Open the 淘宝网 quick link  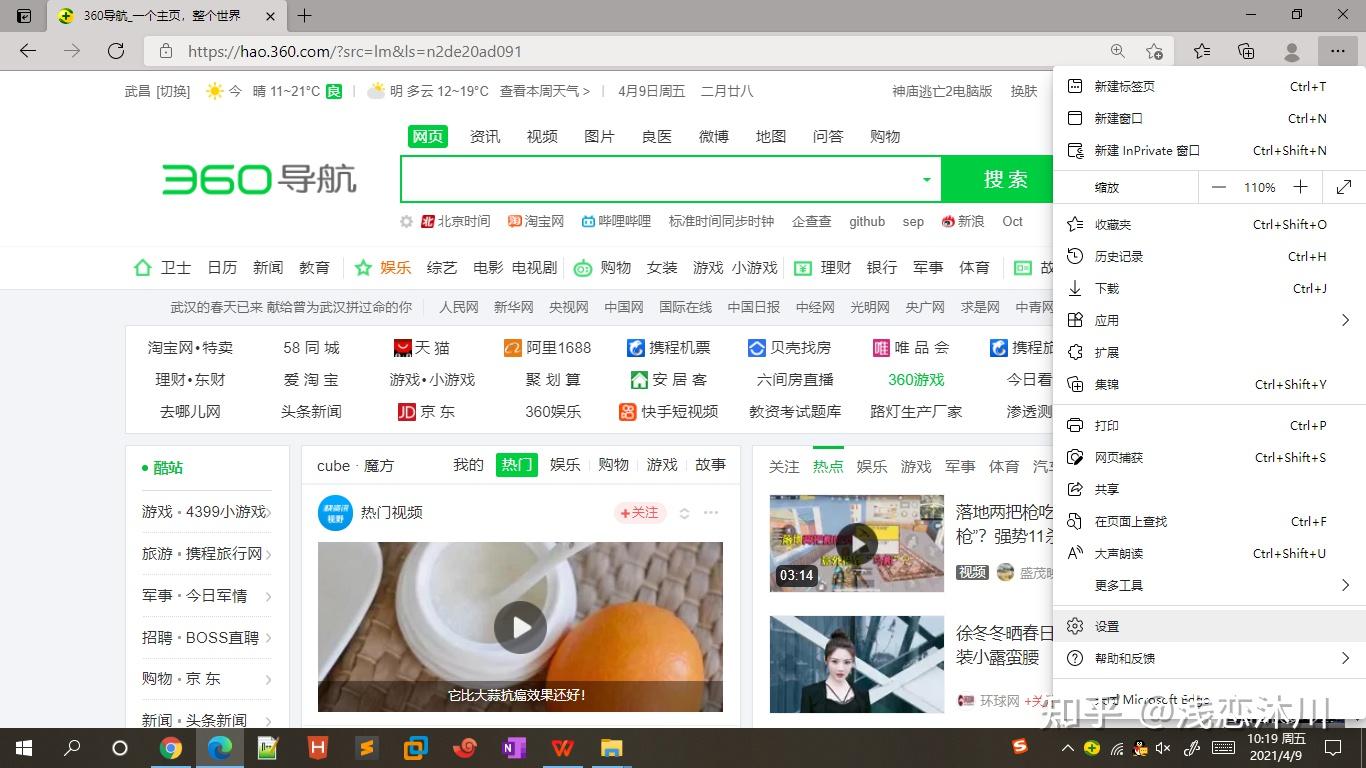pos(536,222)
